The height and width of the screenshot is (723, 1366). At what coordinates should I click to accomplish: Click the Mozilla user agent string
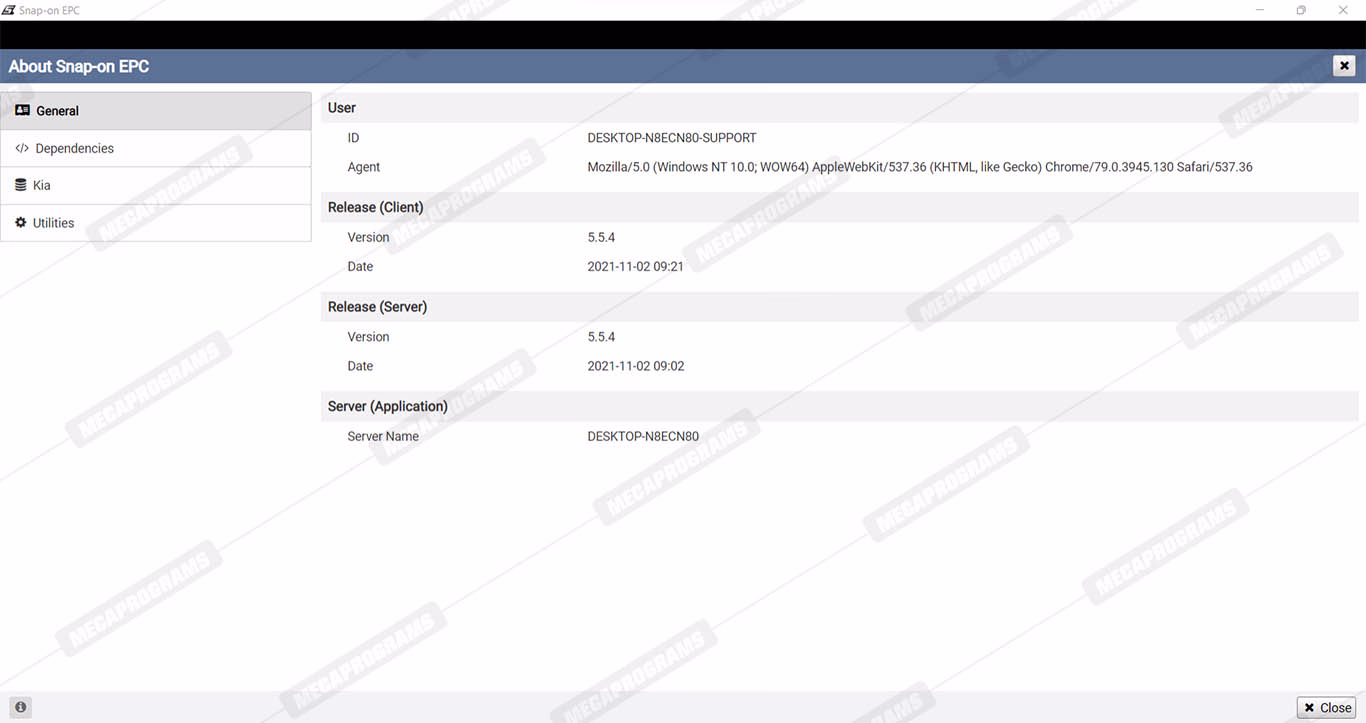[919, 167]
